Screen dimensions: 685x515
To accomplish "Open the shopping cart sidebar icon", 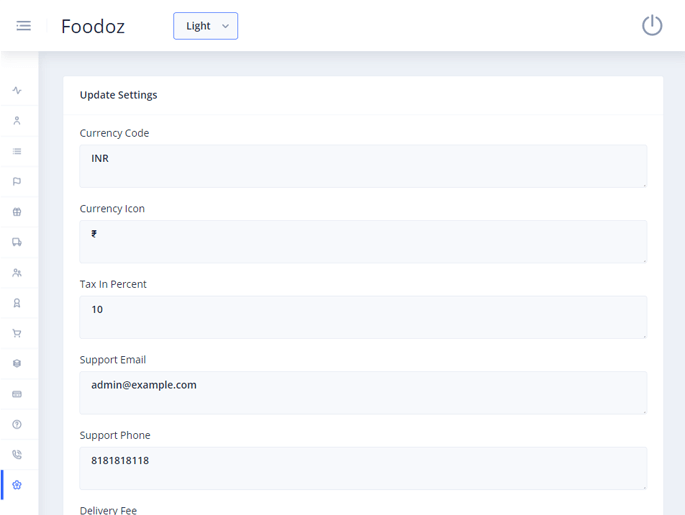I will tap(17, 333).
